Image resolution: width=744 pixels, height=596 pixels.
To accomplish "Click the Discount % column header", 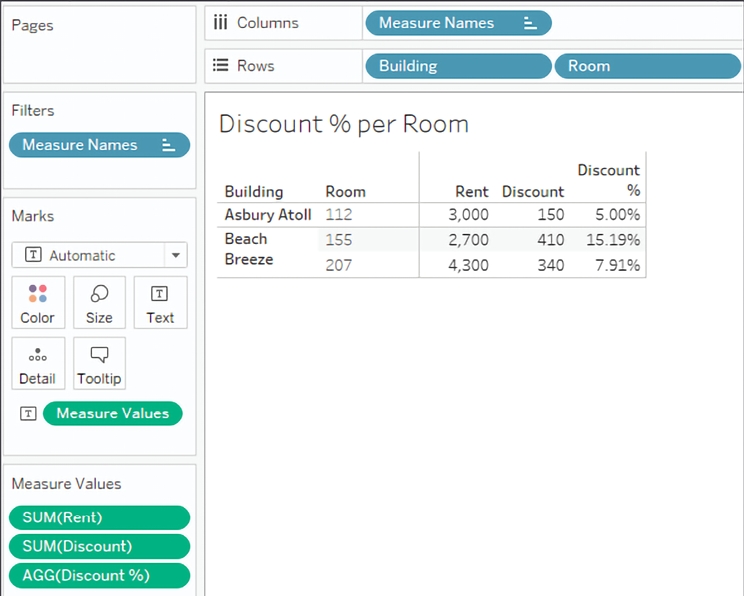I will click(x=608, y=180).
